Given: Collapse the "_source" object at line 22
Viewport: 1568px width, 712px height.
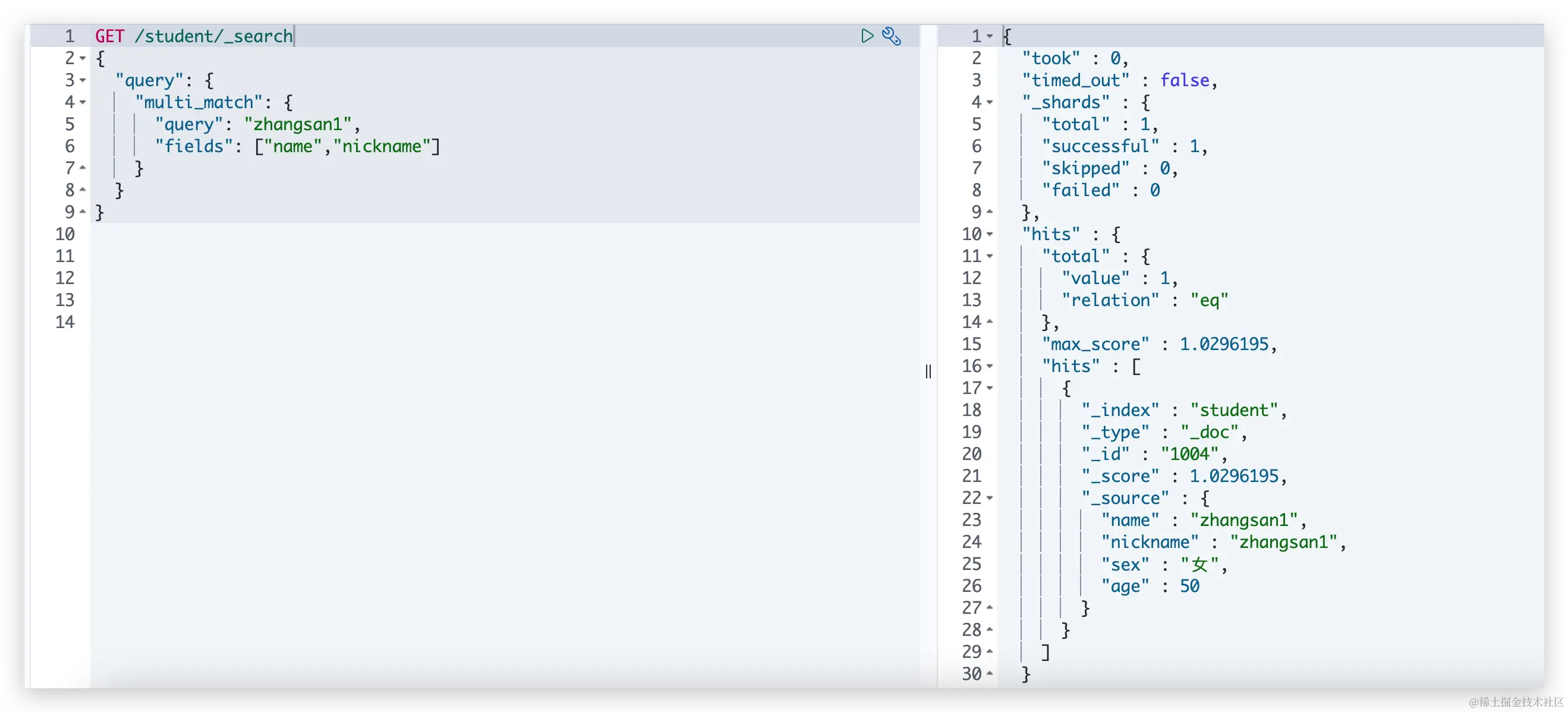Looking at the screenshot, I should coord(990,499).
